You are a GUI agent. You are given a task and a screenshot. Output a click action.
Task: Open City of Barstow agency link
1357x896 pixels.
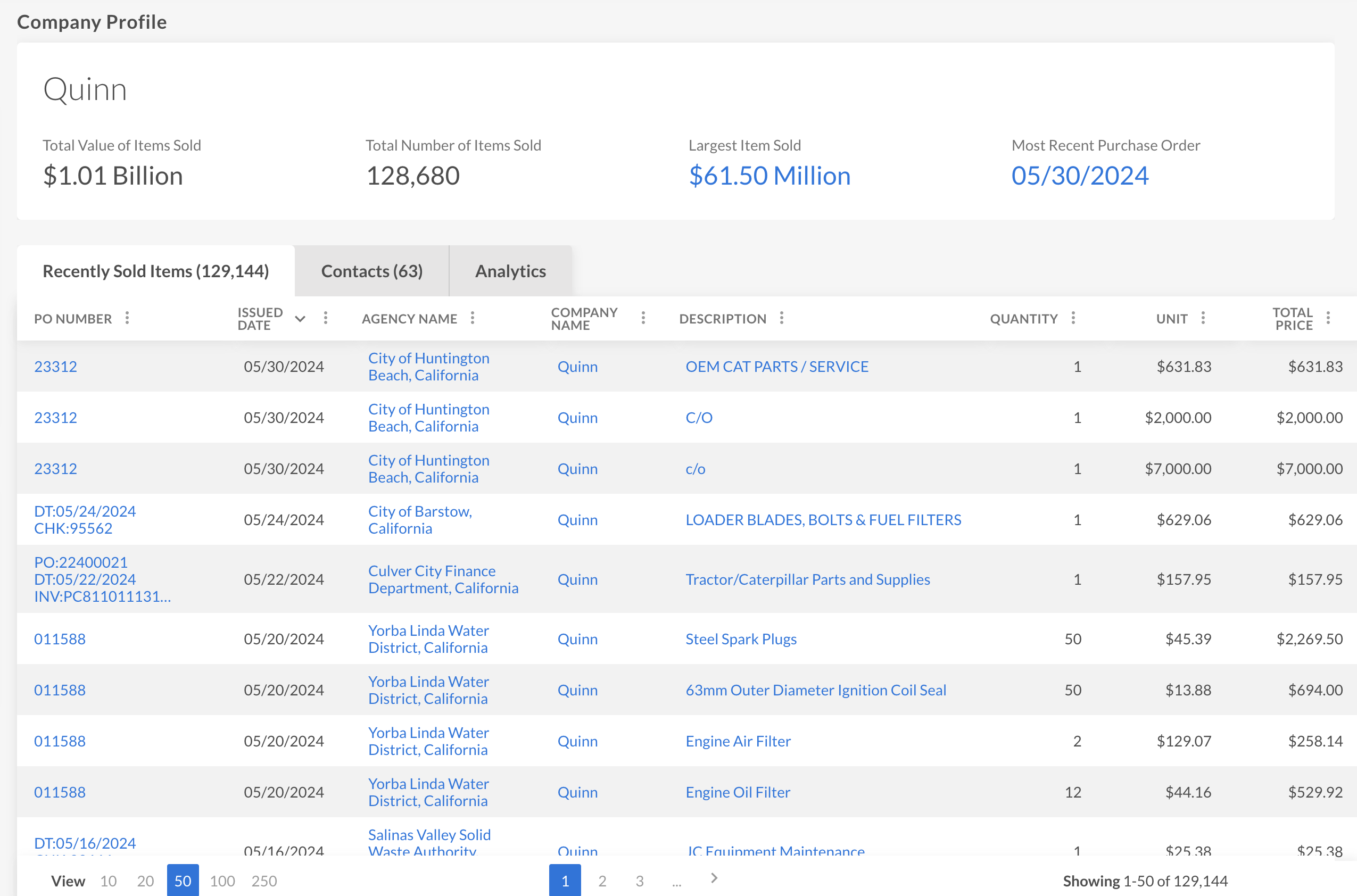click(420, 519)
